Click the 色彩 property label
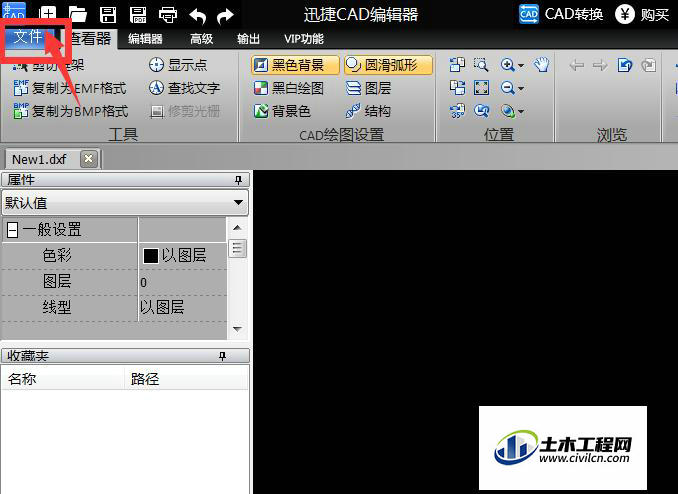The height and width of the screenshot is (494, 678). click(x=57, y=256)
